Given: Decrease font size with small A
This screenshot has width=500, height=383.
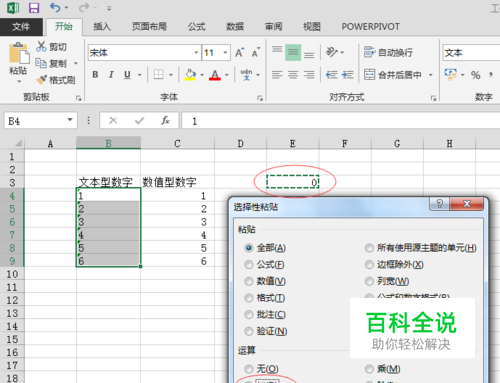Looking at the screenshot, I should coord(256,53).
